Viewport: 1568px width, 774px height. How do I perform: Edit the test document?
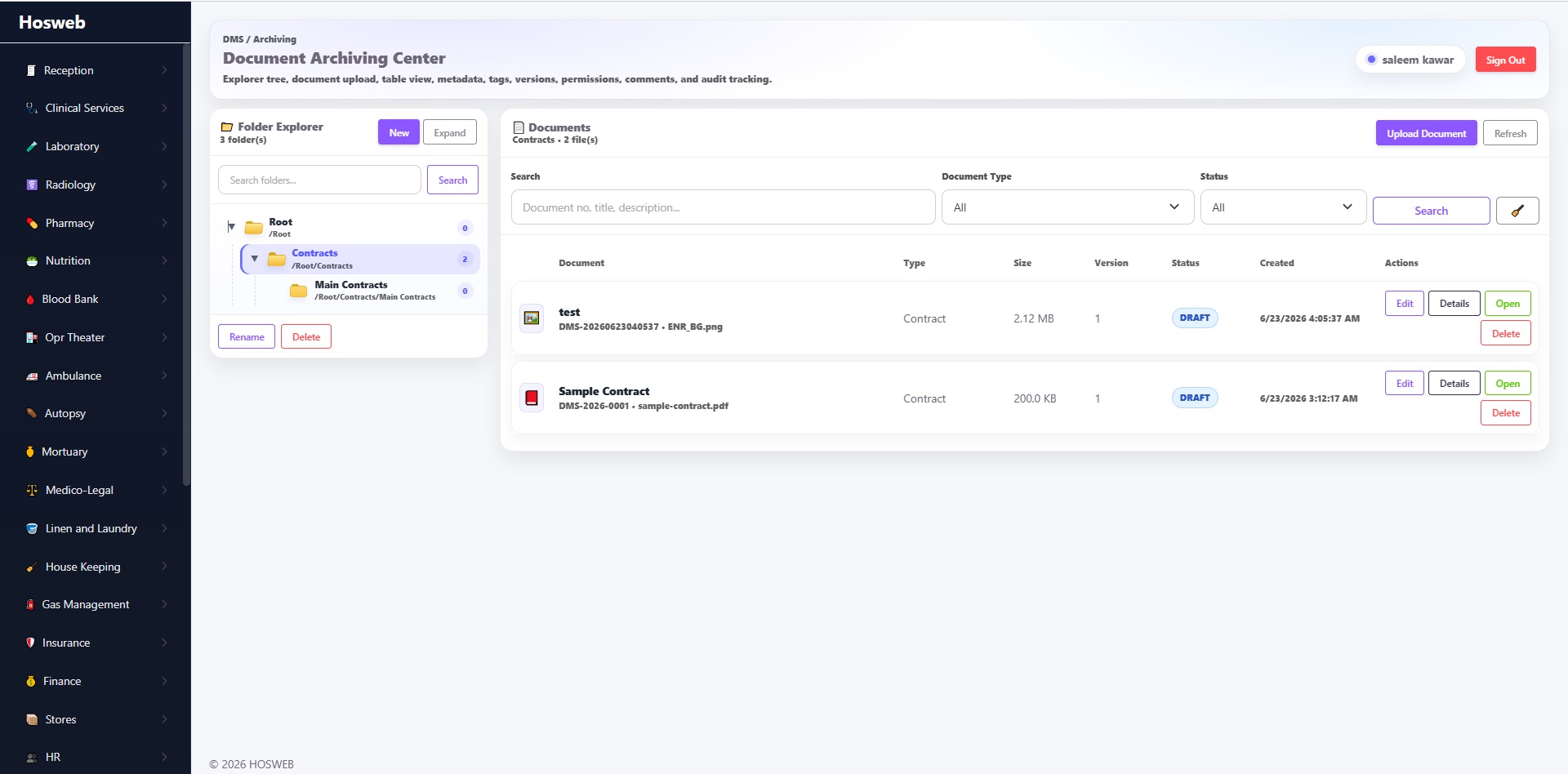1405,303
